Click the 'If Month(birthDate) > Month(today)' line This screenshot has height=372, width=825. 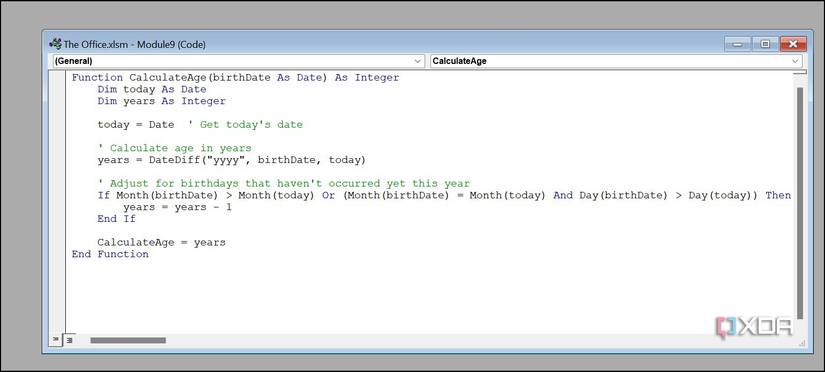click(444, 195)
